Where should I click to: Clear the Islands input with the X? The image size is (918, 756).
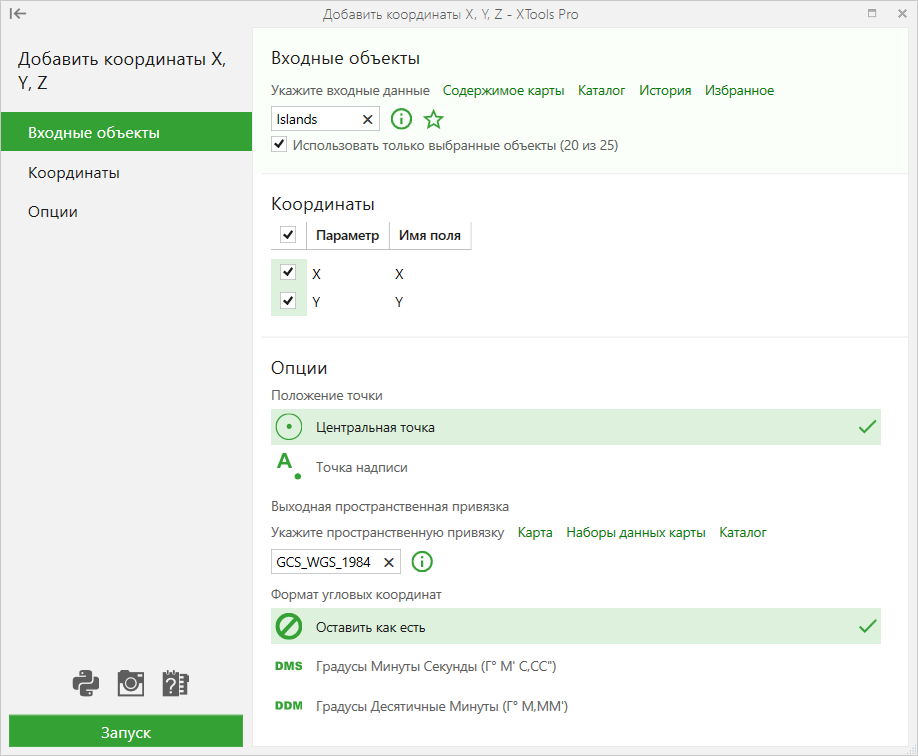point(368,119)
